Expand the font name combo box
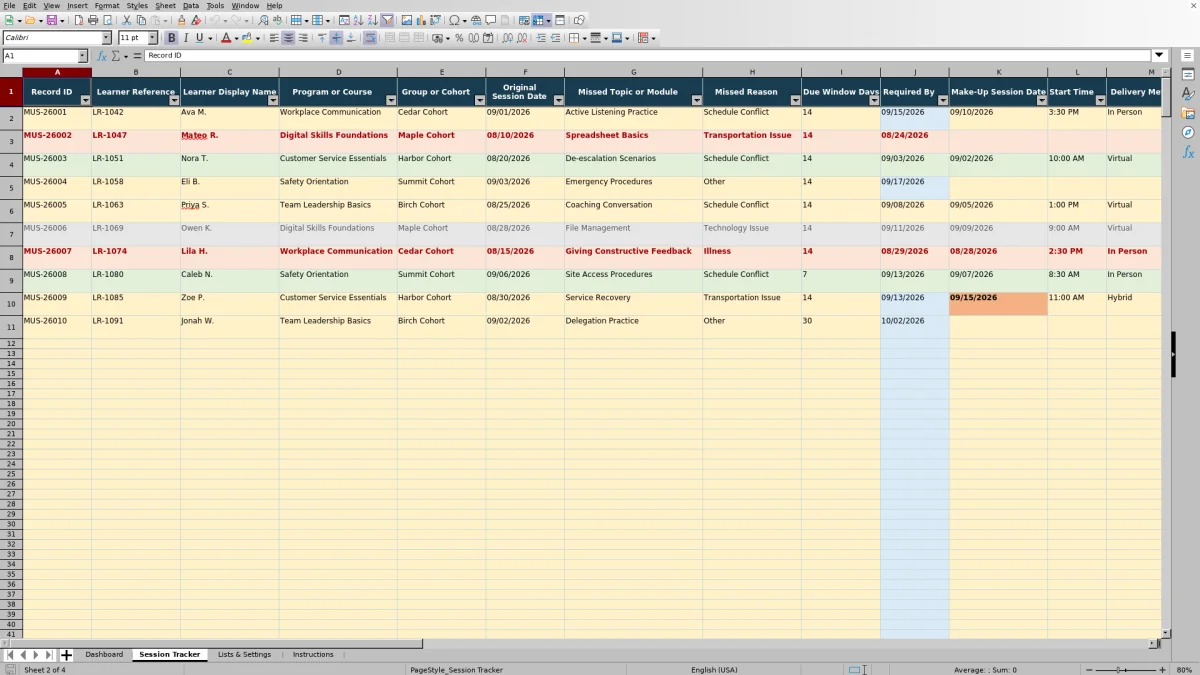The height and width of the screenshot is (675, 1200). point(106,38)
